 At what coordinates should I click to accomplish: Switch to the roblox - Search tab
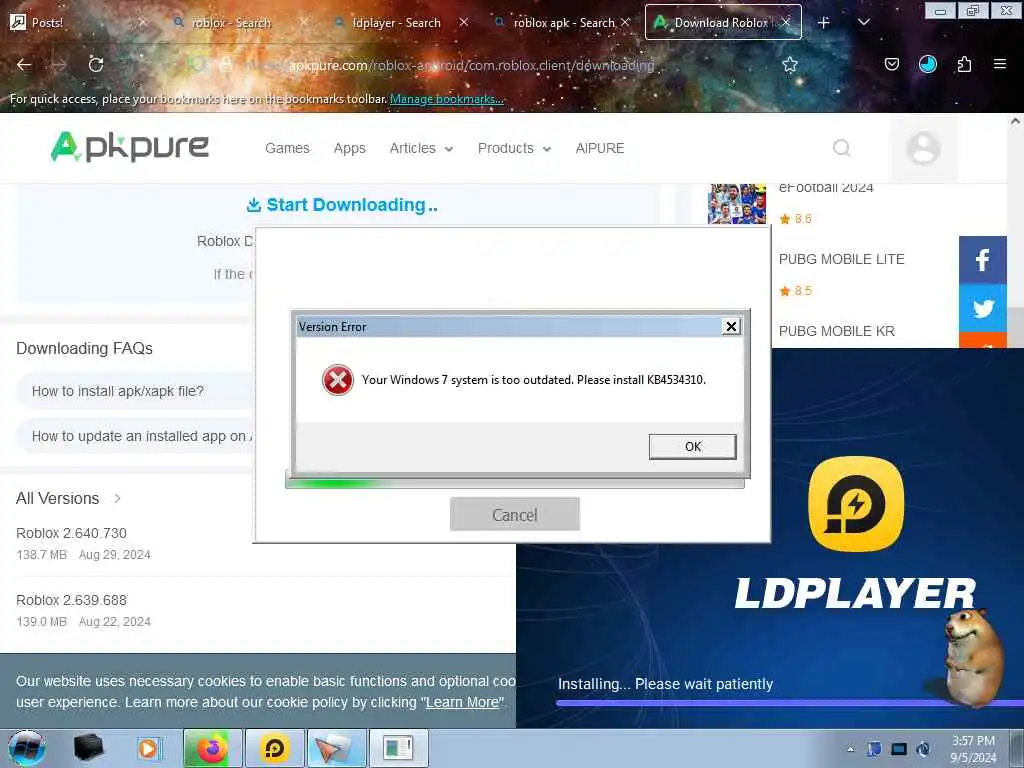(x=231, y=22)
